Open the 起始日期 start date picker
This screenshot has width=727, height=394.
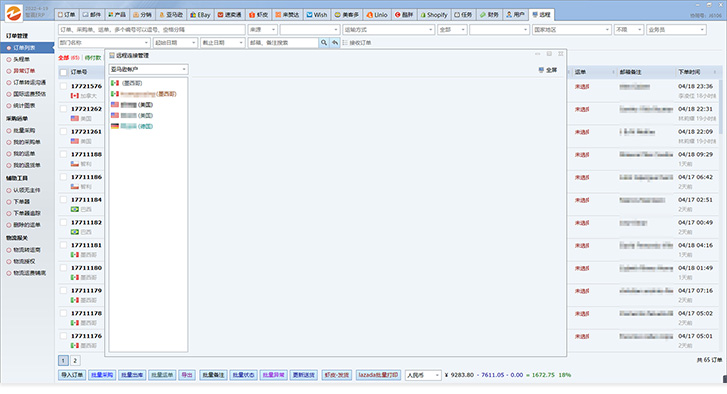pyautogui.click(x=175, y=43)
